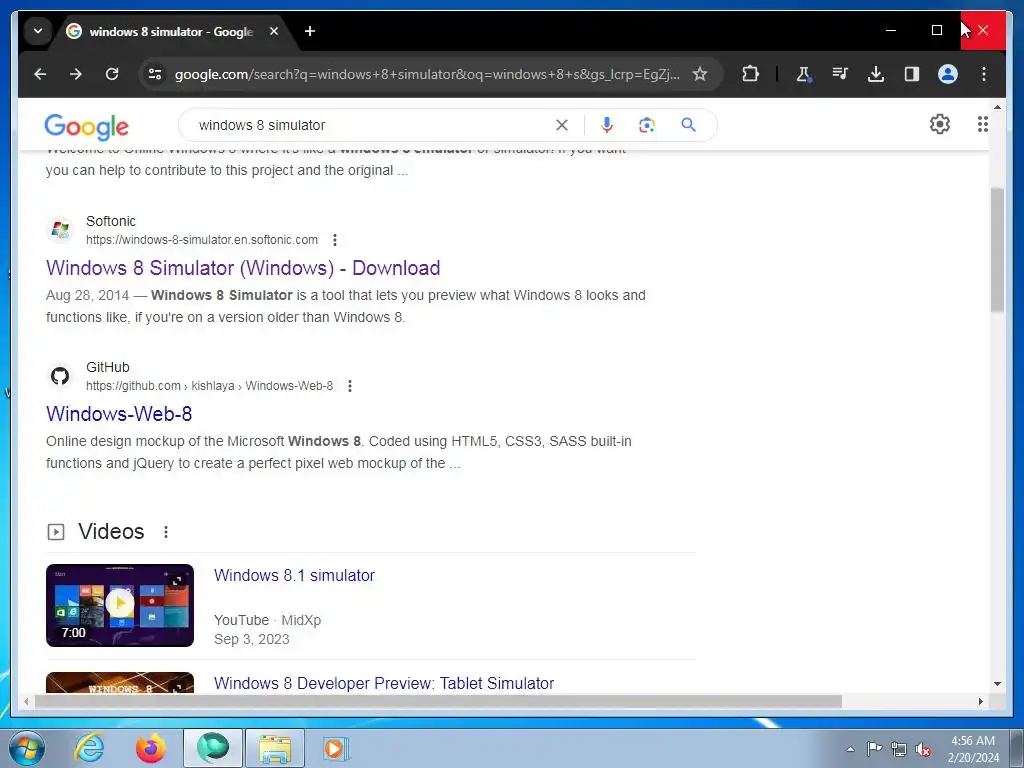
Task: Open the 4:56 AM clock in tray
Action: [973, 749]
